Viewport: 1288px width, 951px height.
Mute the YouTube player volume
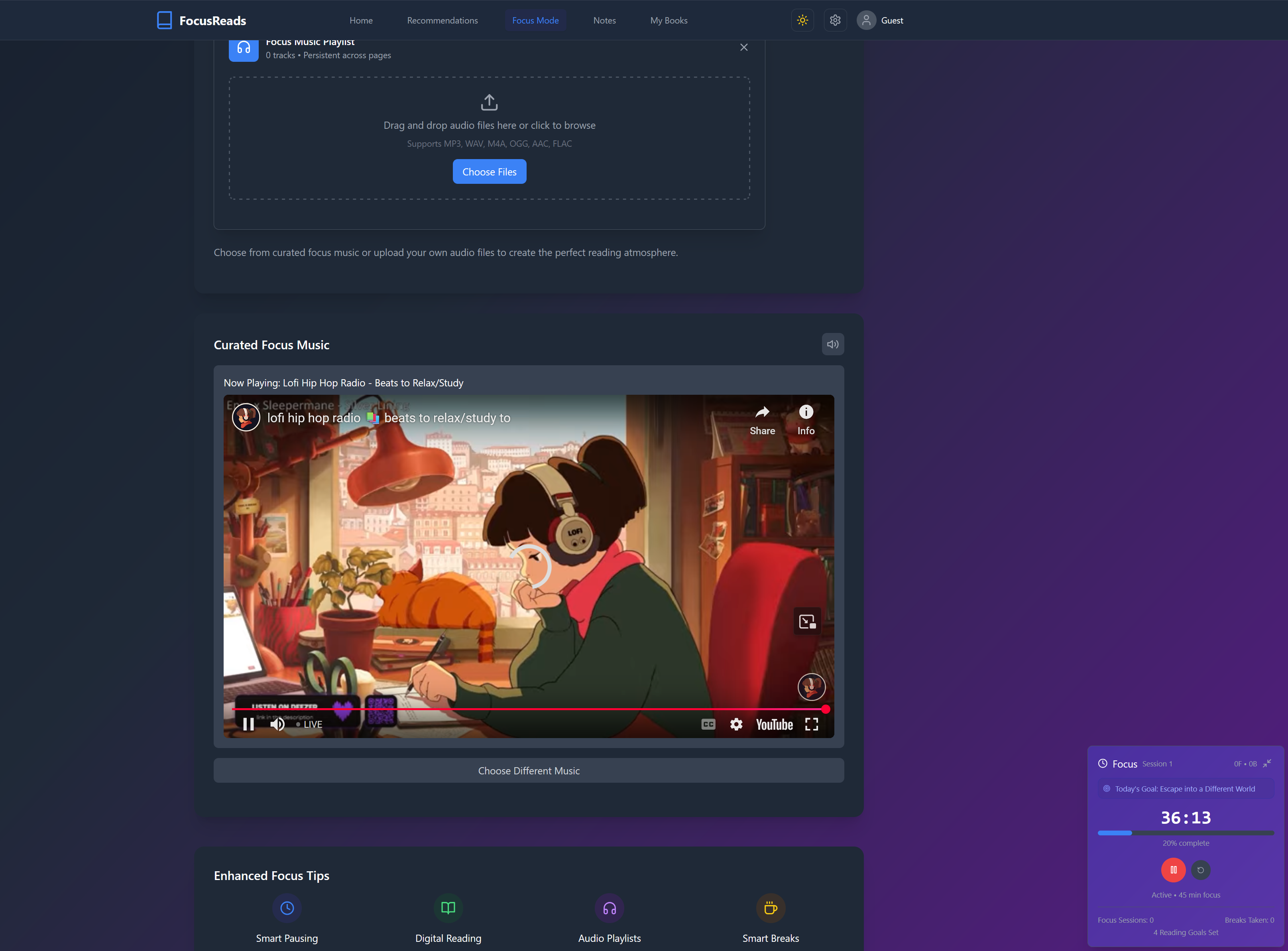click(x=277, y=724)
